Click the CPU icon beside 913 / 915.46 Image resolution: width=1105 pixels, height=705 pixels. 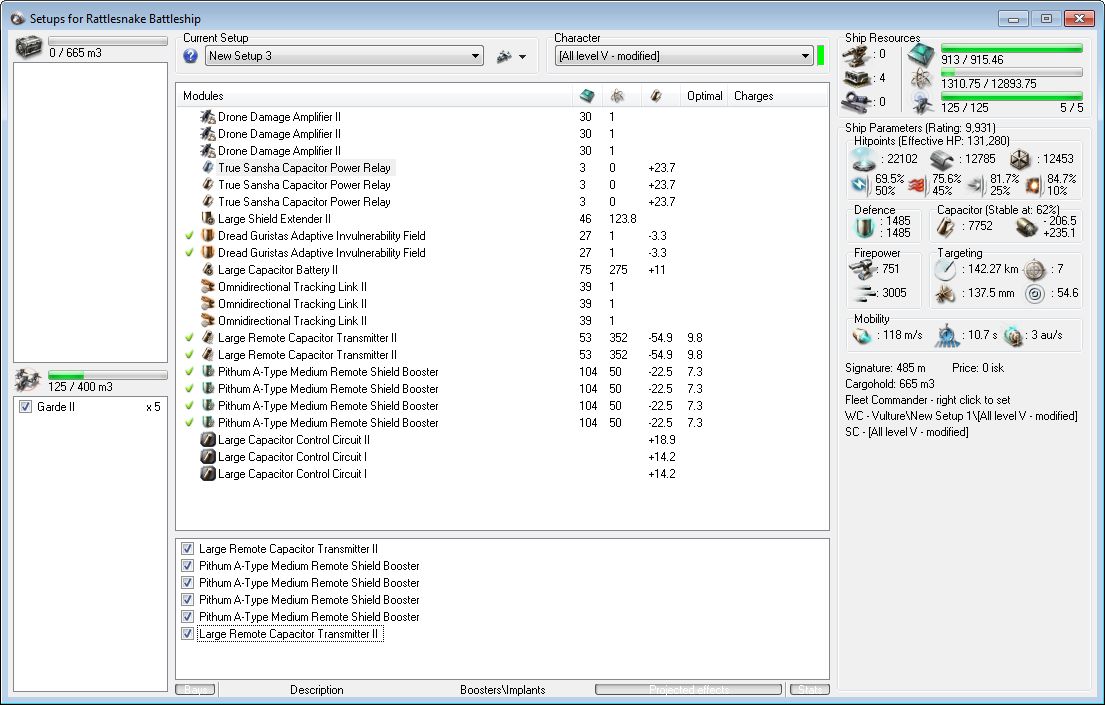click(x=920, y=54)
